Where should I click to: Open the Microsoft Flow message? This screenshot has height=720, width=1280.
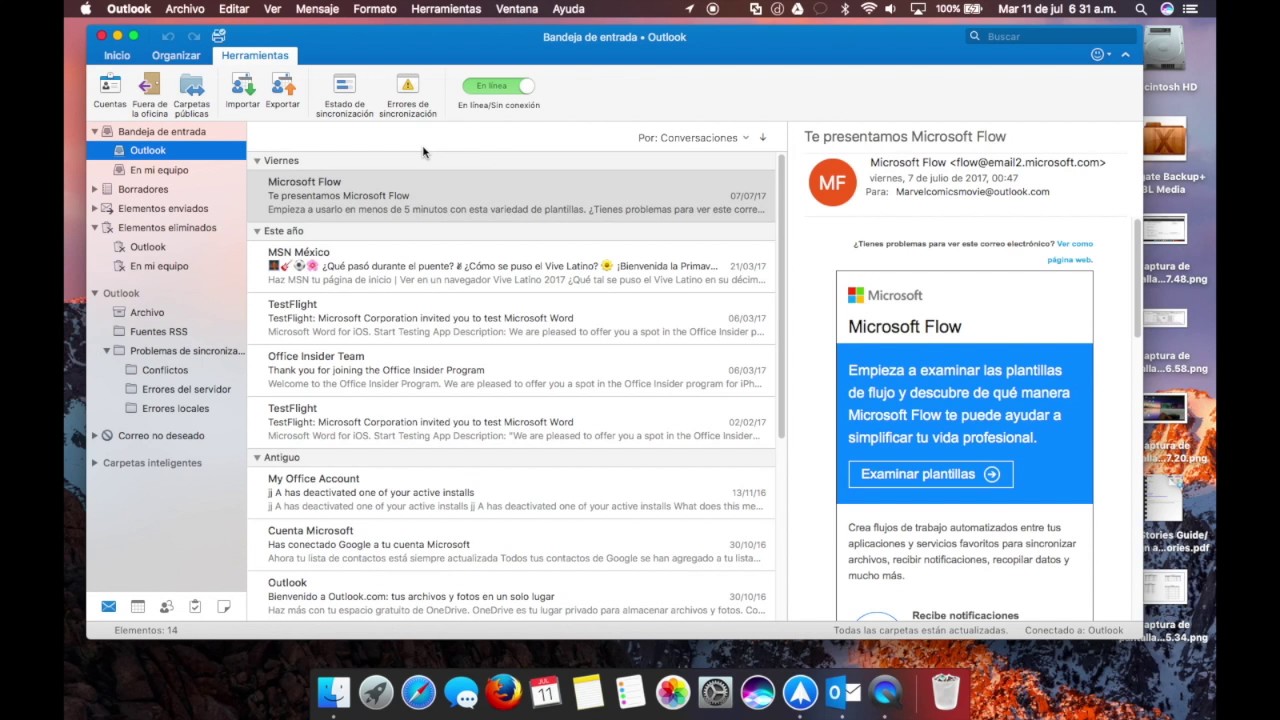coord(511,196)
